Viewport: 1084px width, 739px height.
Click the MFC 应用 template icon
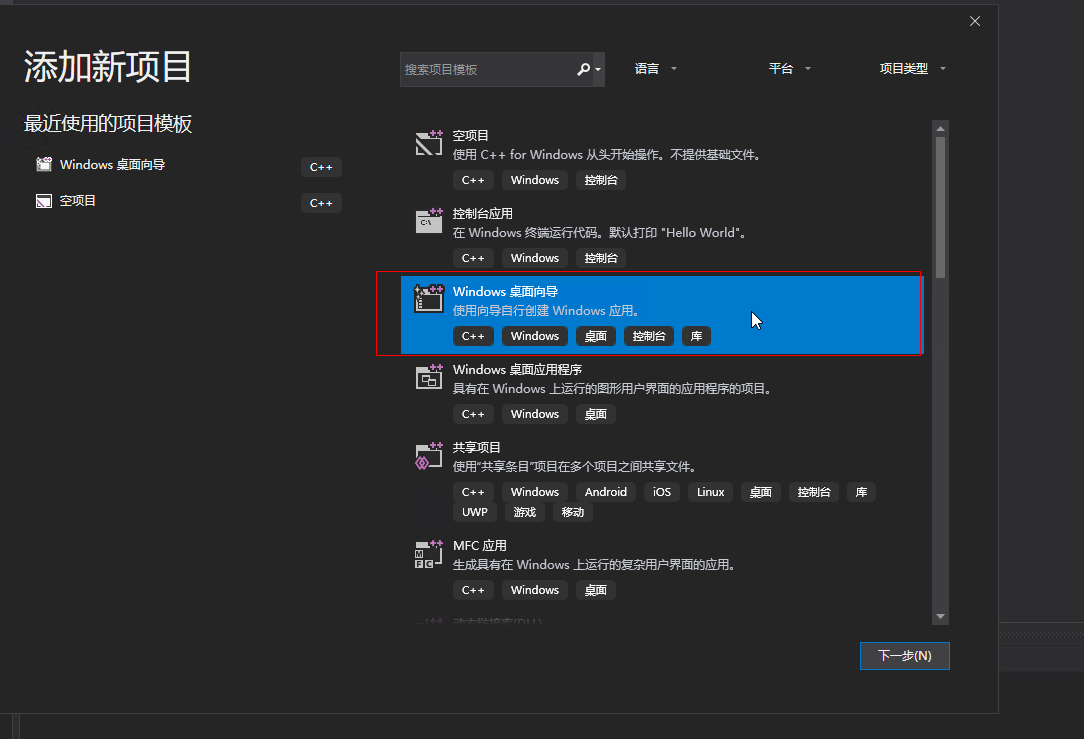coord(429,554)
